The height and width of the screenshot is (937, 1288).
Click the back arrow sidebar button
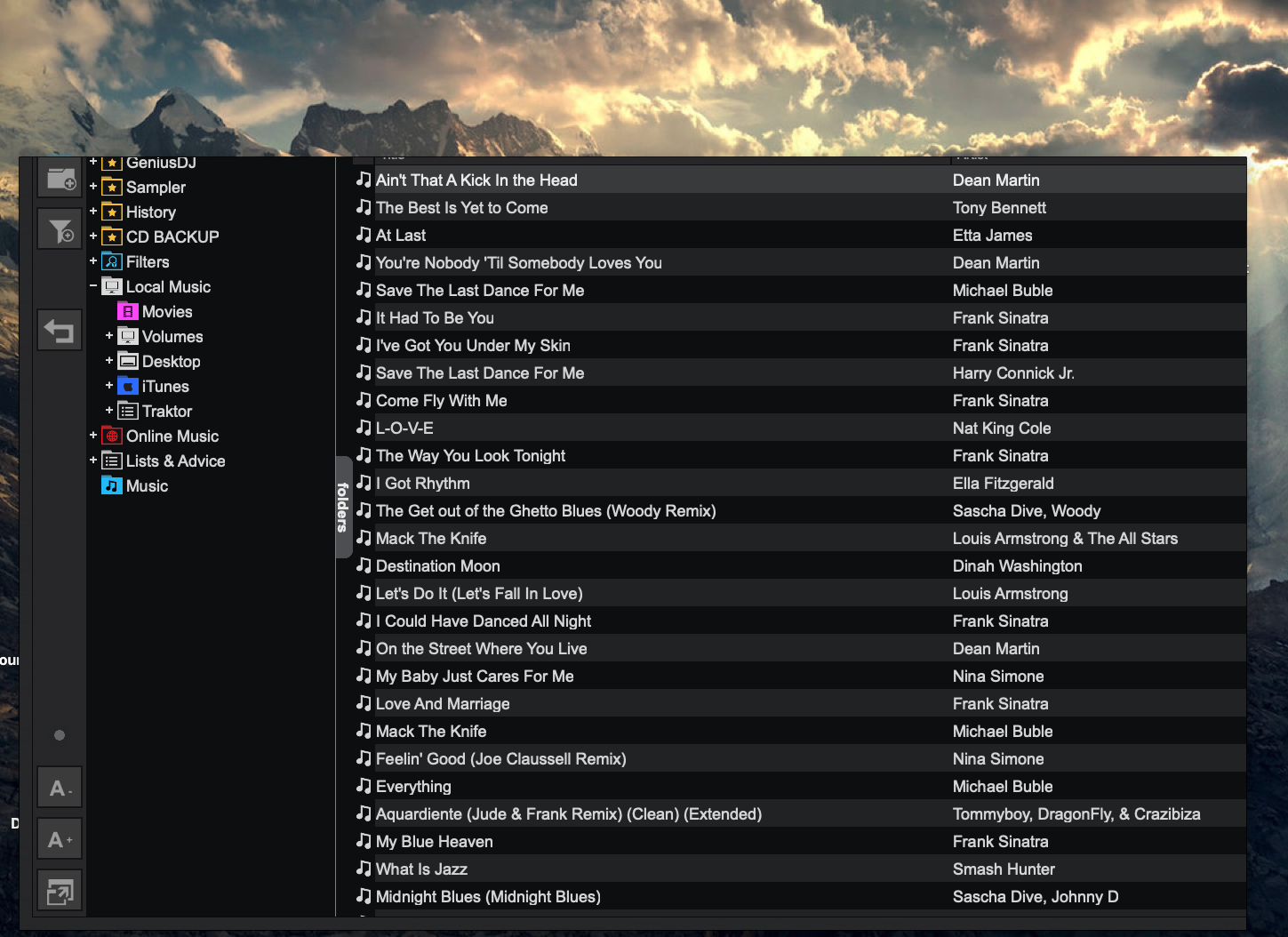[x=60, y=331]
